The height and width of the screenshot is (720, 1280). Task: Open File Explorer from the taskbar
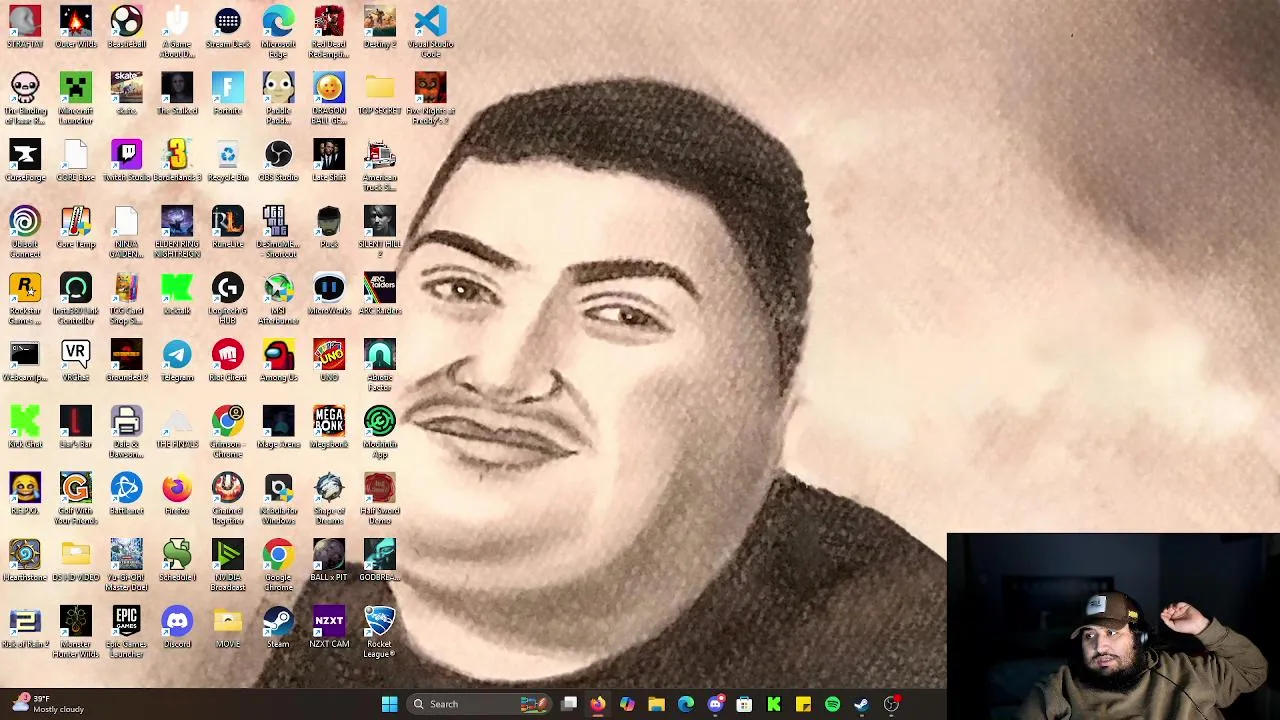657,704
